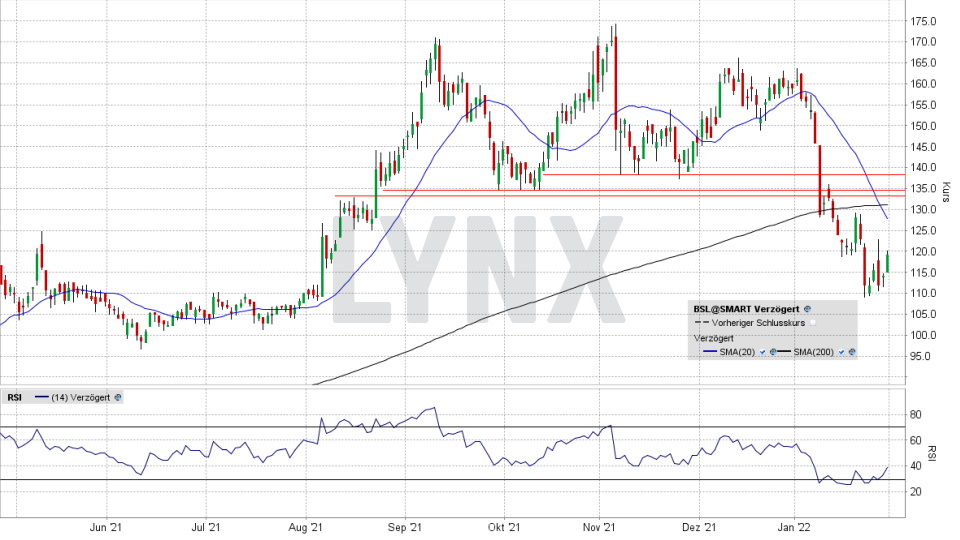Uncheck the SMA(200) checkbox
Image resolution: width=960 pixels, height=540 pixels.
(x=841, y=352)
